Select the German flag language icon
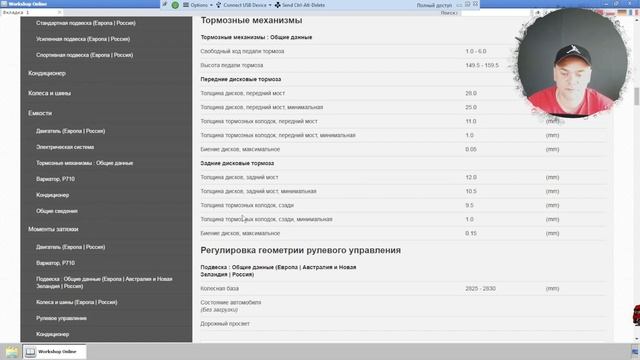Image resolution: width=640 pixels, height=360 pixels. (x=622, y=13)
